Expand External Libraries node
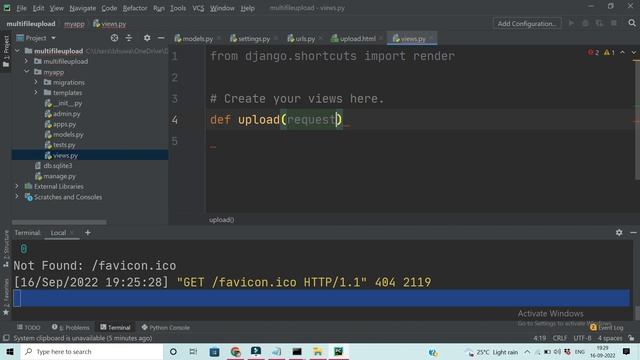The image size is (640, 360). click(17, 186)
